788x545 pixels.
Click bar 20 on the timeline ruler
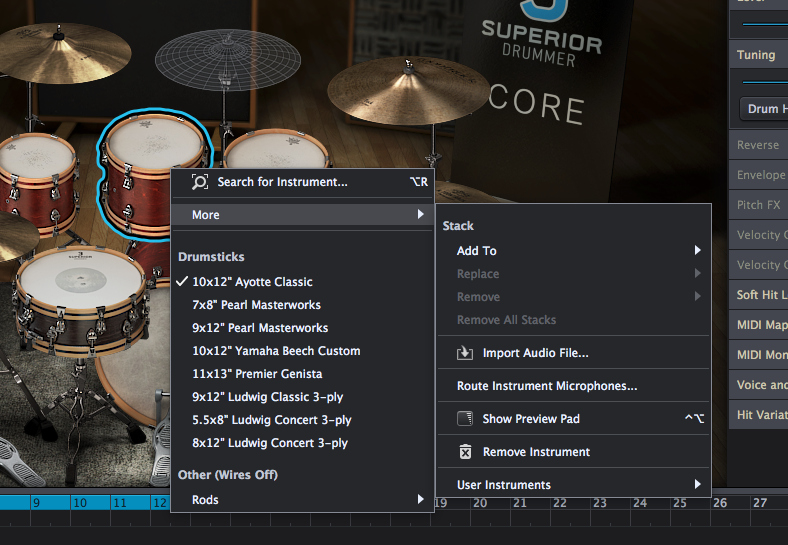tap(480, 503)
